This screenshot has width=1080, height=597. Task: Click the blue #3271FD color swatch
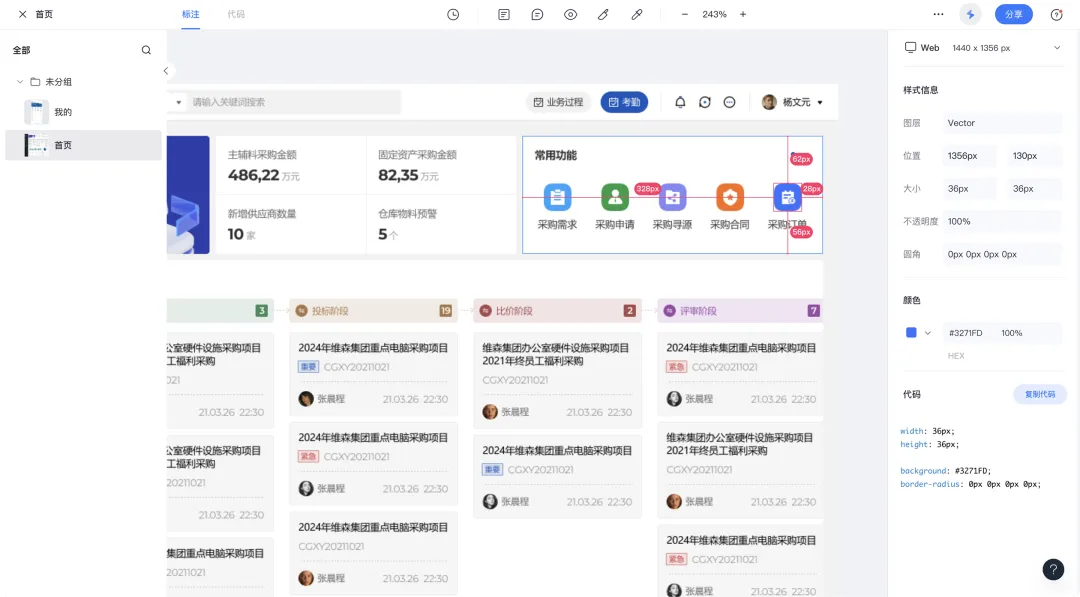[x=910, y=332]
